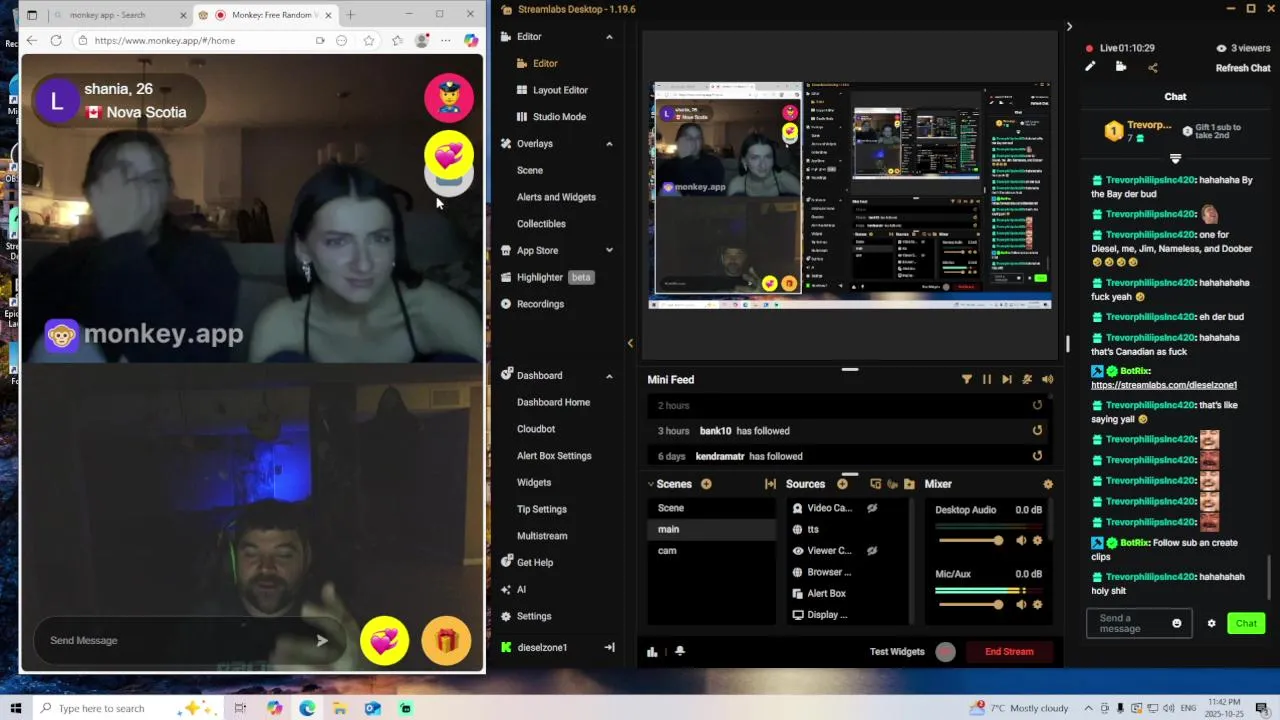
Task: Collapse the Dashboard section
Action: 609,376
